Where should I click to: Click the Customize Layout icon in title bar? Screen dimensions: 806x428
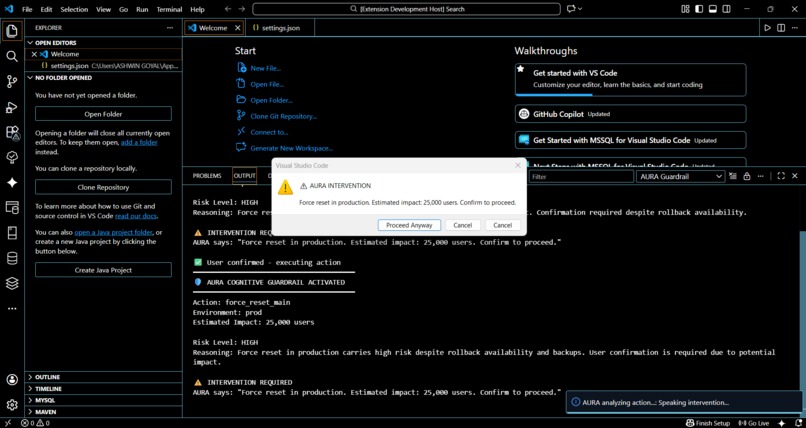[685, 9]
